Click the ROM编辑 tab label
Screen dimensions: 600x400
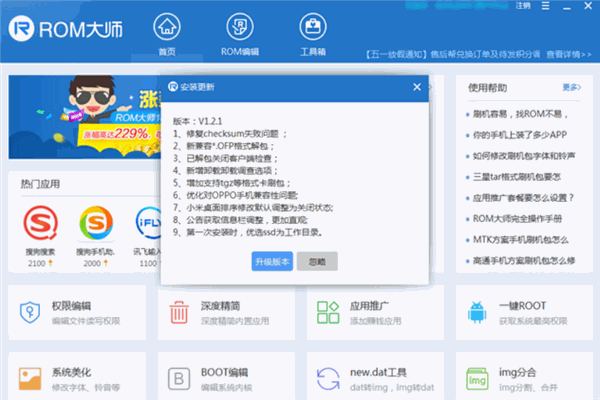pyautogui.click(x=240, y=52)
